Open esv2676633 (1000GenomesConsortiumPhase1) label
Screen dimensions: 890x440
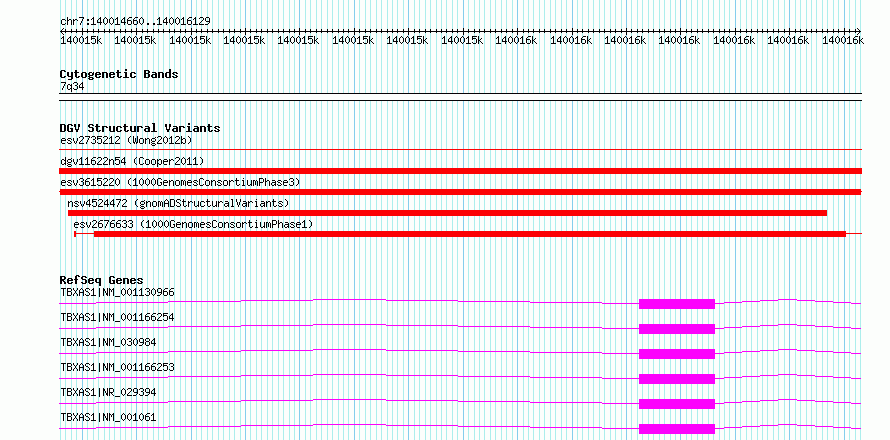pos(193,224)
